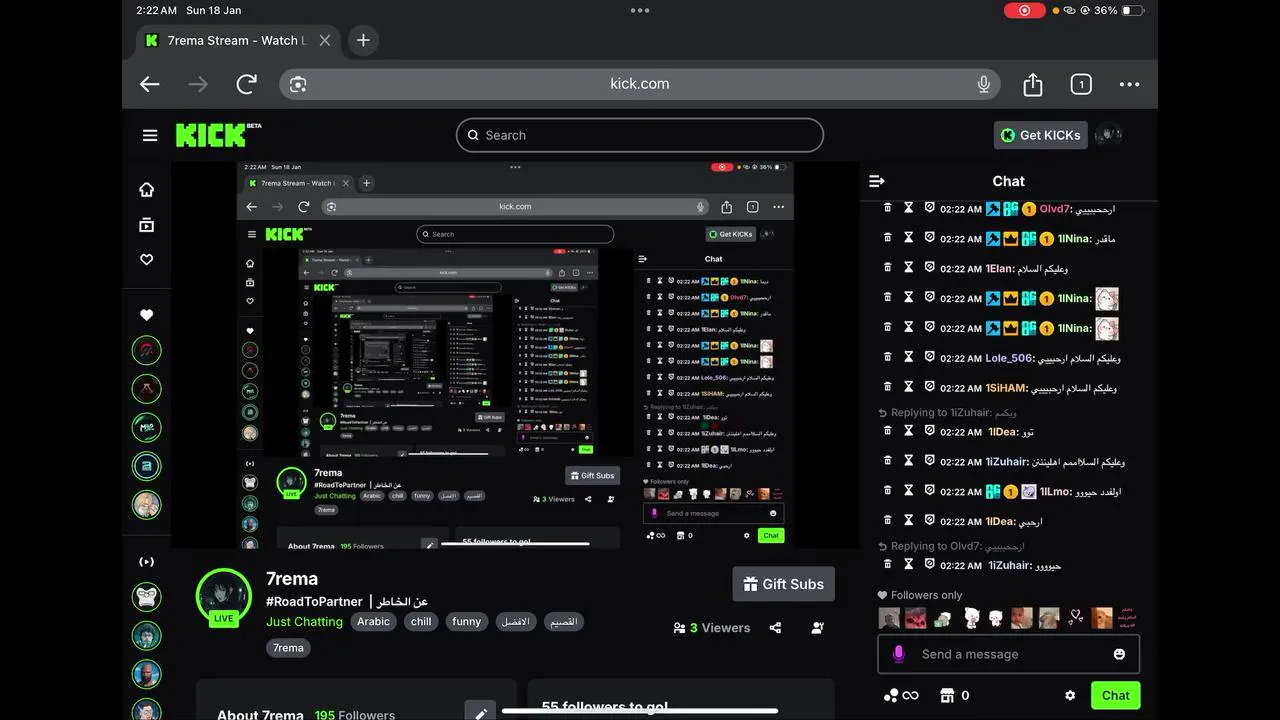Tap the red screen recording indicator

click(x=1024, y=10)
